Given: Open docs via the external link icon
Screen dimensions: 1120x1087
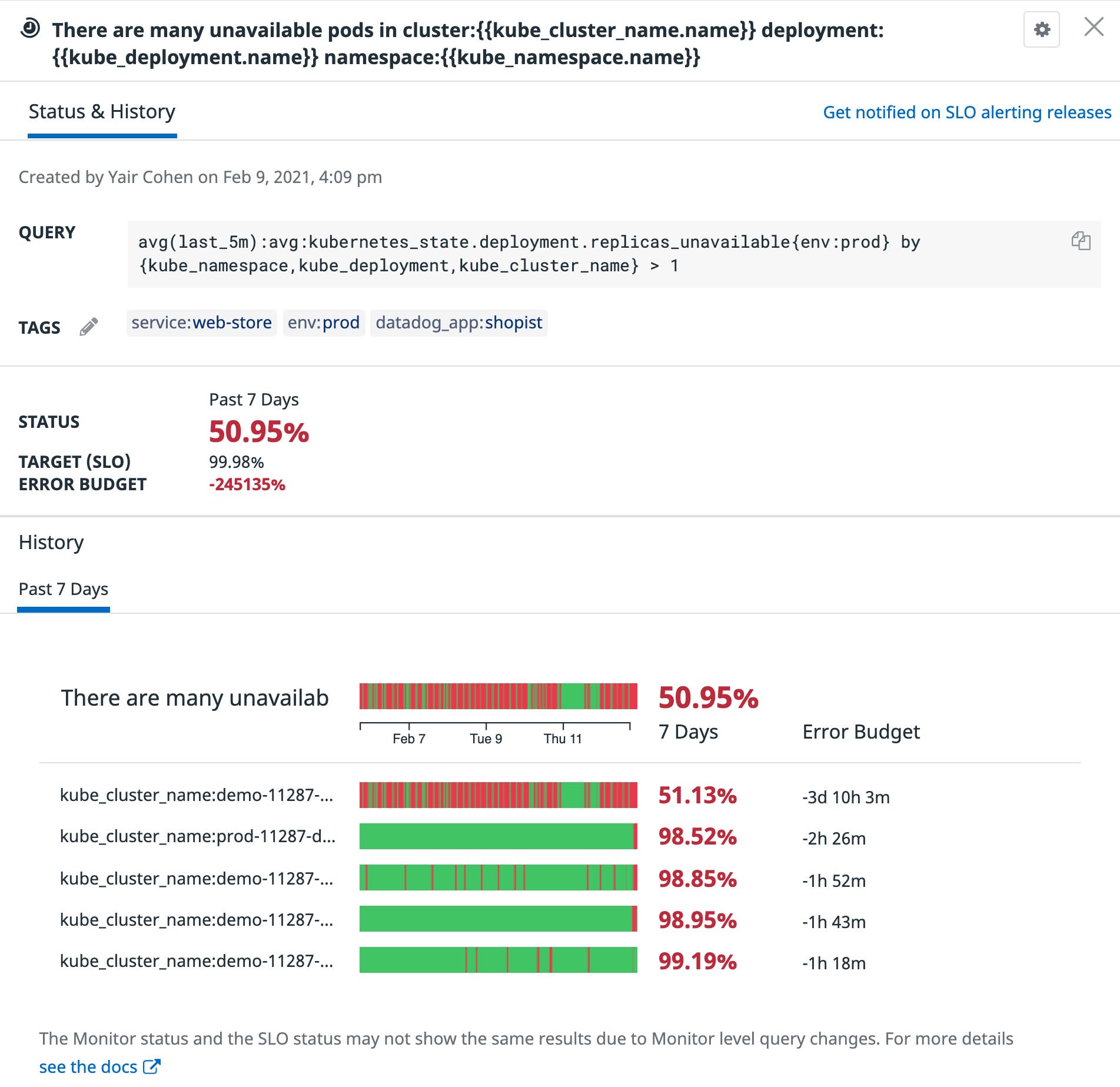Looking at the screenshot, I should pyautogui.click(x=152, y=1065).
